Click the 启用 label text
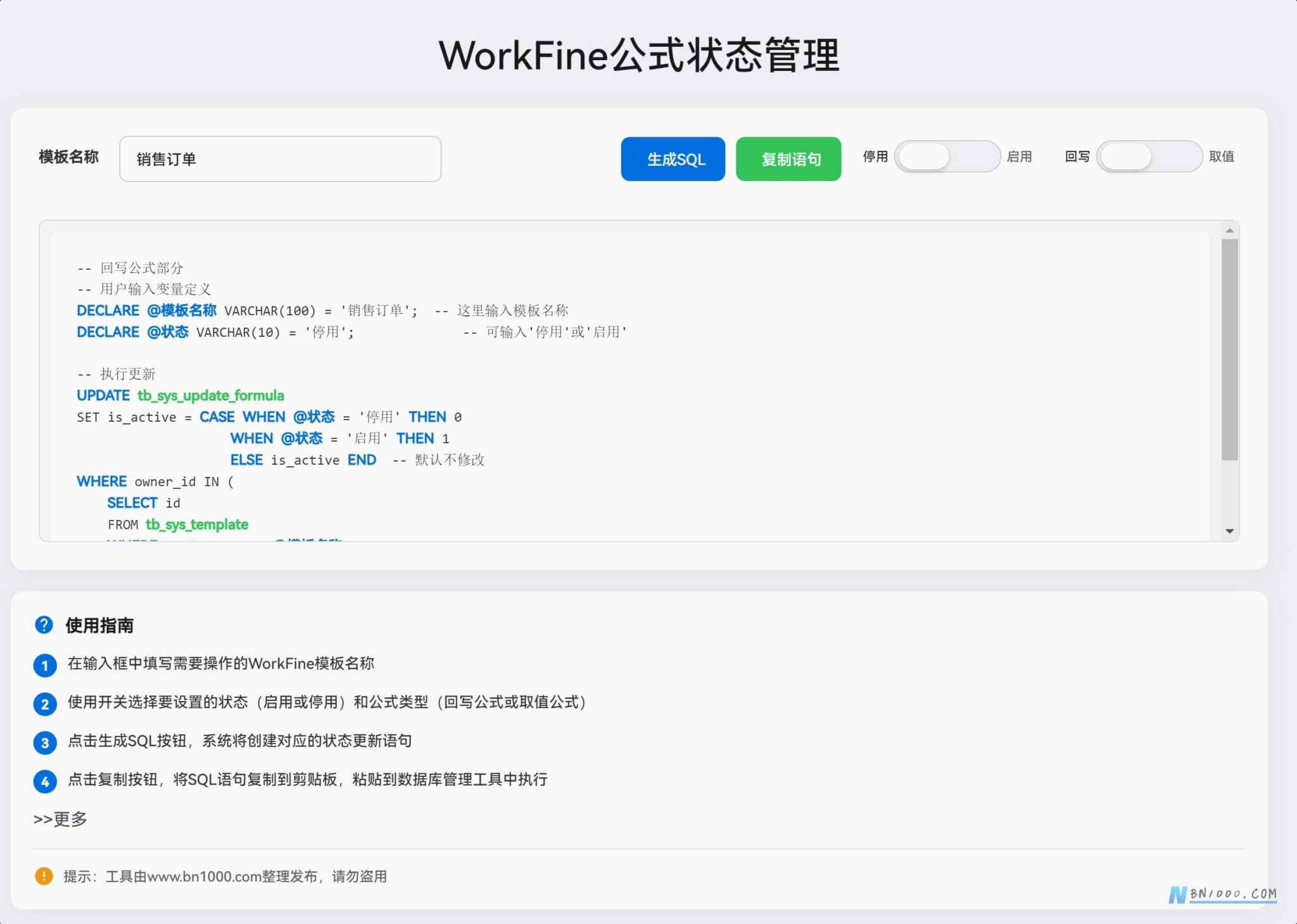1297x924 pixels. [x=1019, y=156]
